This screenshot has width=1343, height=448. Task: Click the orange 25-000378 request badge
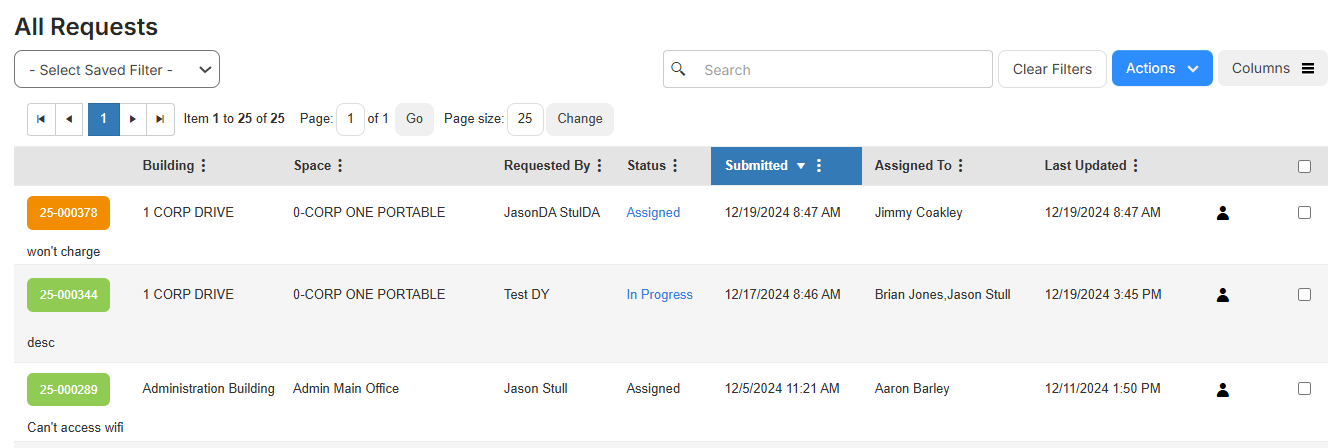(68, 213)
